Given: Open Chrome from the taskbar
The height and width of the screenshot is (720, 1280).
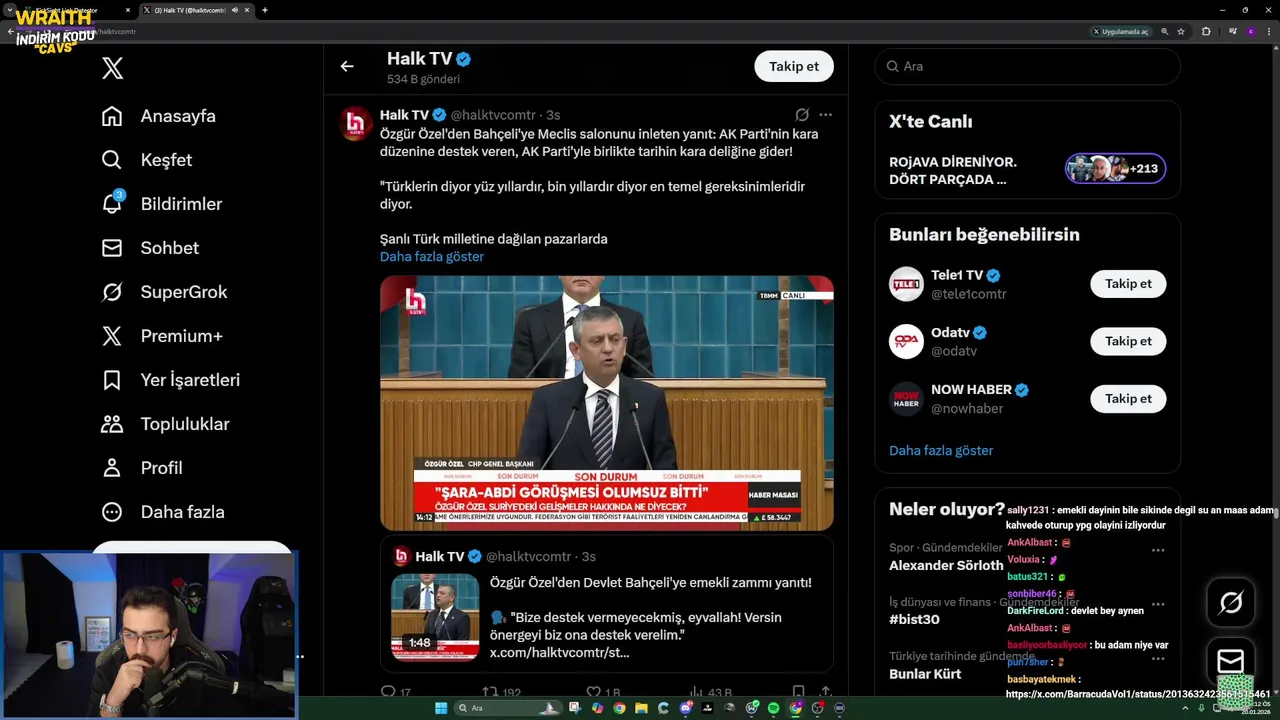Looking at the screenshot, I should click(619, 708).
